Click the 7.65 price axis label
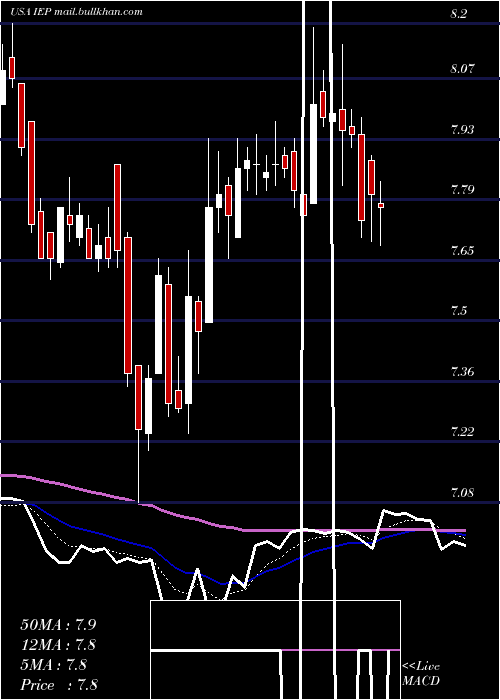 tap(462, 250)
